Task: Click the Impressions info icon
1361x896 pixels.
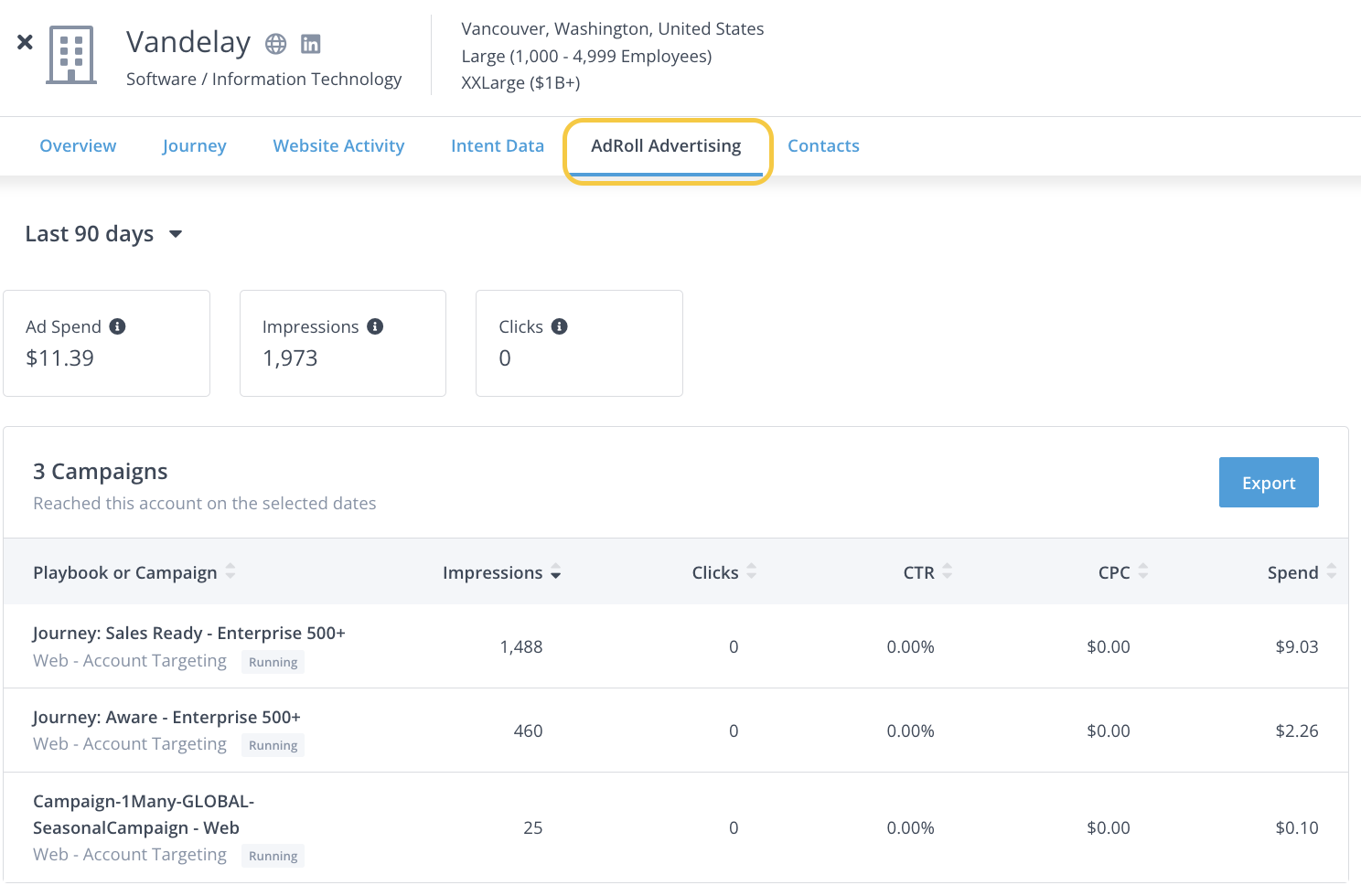Action: click(x=375, y=326)
